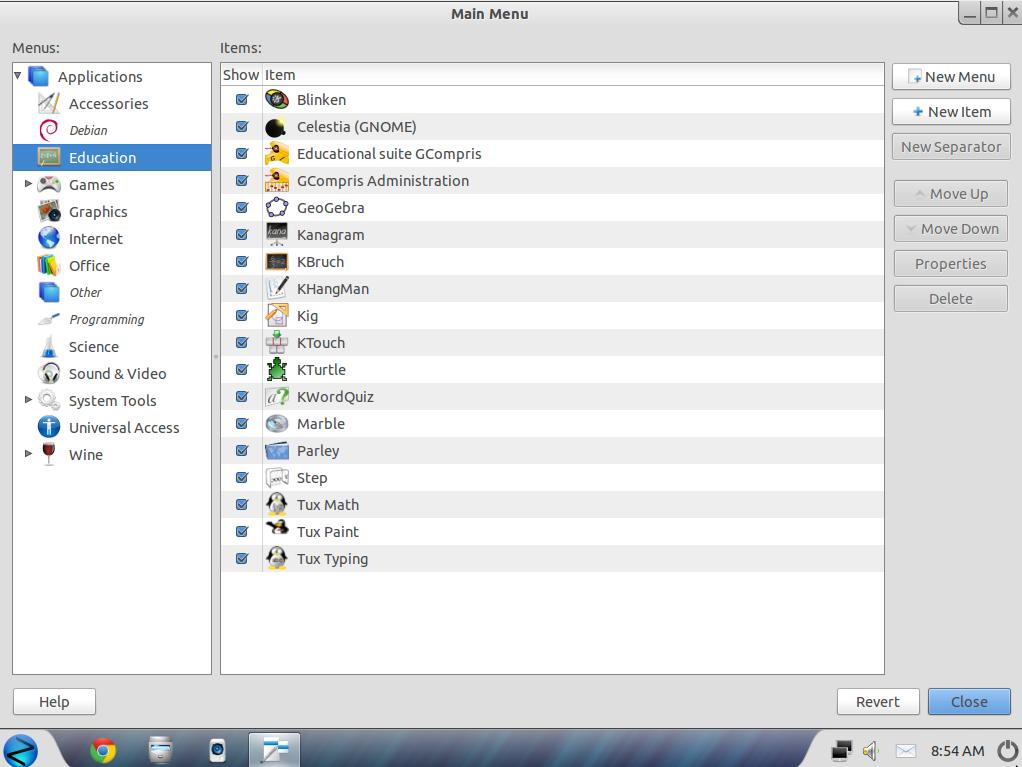The height and width of the screenshot is (767, 1022).
Task: Select Sound & Video menu category
Action: 117,374
